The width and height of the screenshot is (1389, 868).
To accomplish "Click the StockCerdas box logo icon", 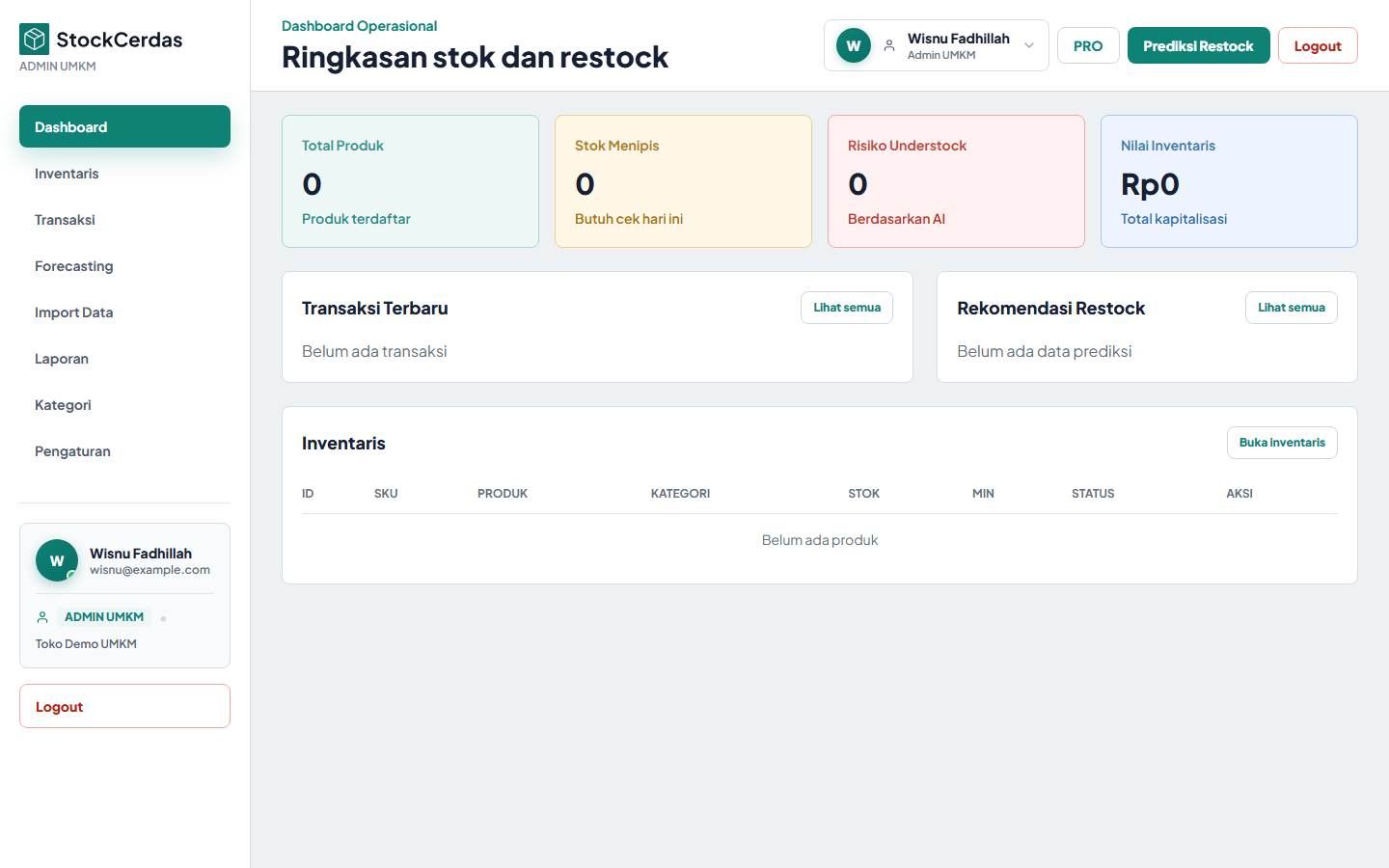I will [35, 39].
